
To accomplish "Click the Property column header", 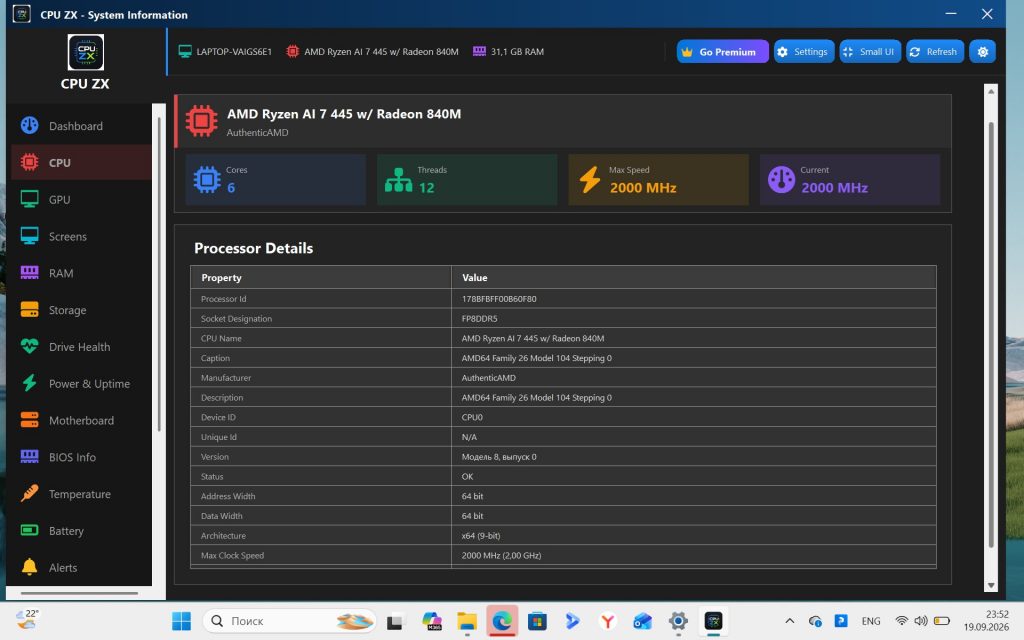I will pyautogui.click(x=221, y=278).
